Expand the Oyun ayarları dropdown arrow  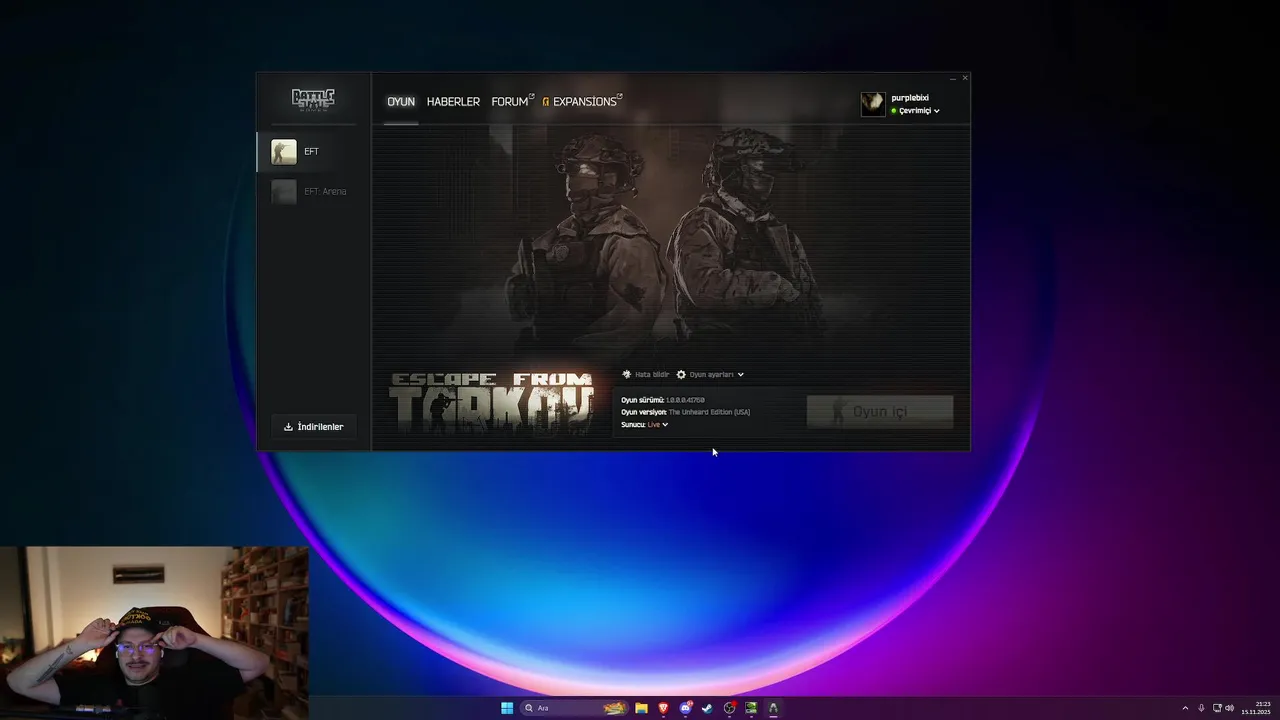click(x=740, y=375)
